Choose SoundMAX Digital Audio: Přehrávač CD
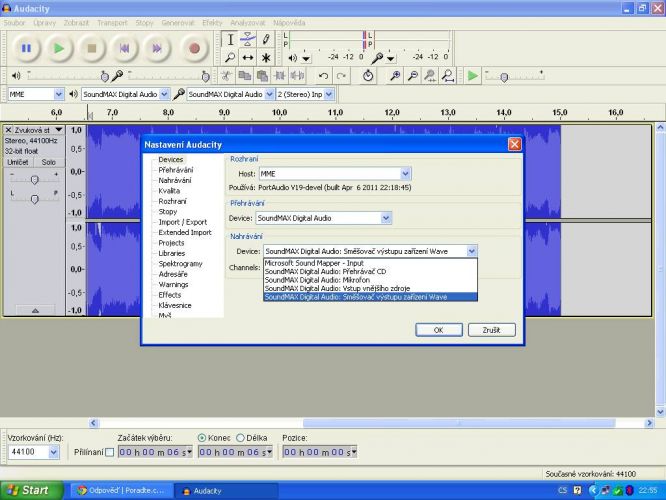Viewport: 666px width, 500px height. 370,271
